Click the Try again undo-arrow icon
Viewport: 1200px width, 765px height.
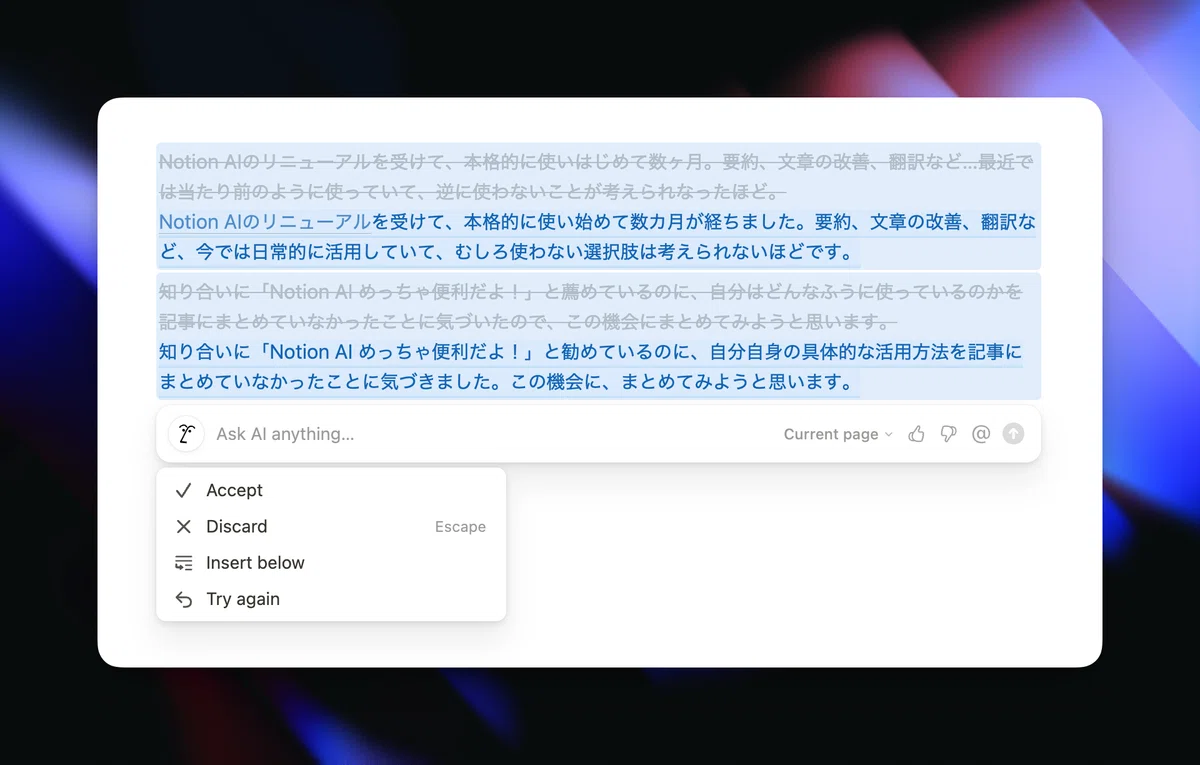point(183,599)
